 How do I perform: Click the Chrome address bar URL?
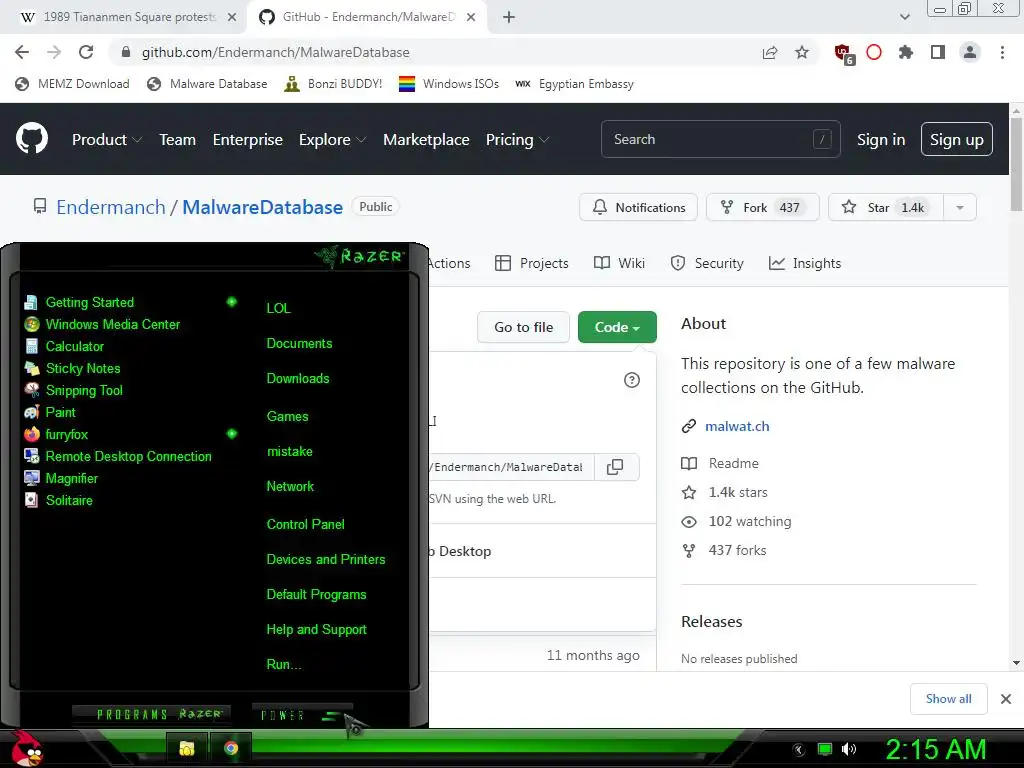276,52
